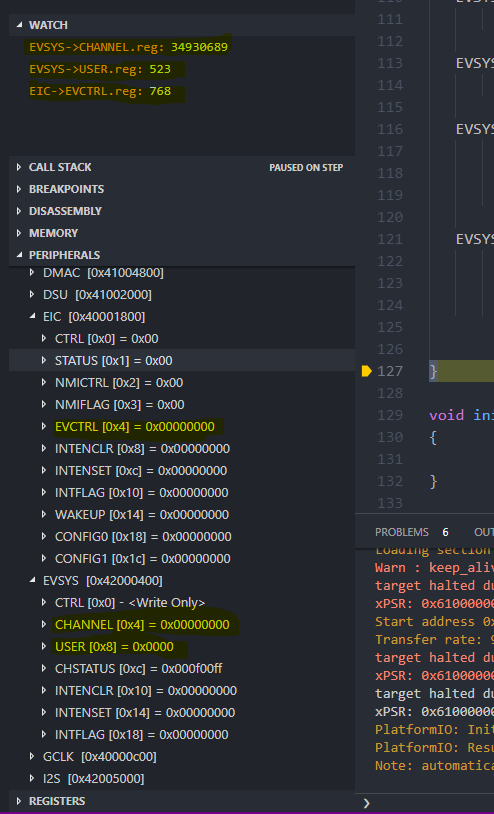Click line number 129 in gutter
494x814 pixels.
pos(390,415)
